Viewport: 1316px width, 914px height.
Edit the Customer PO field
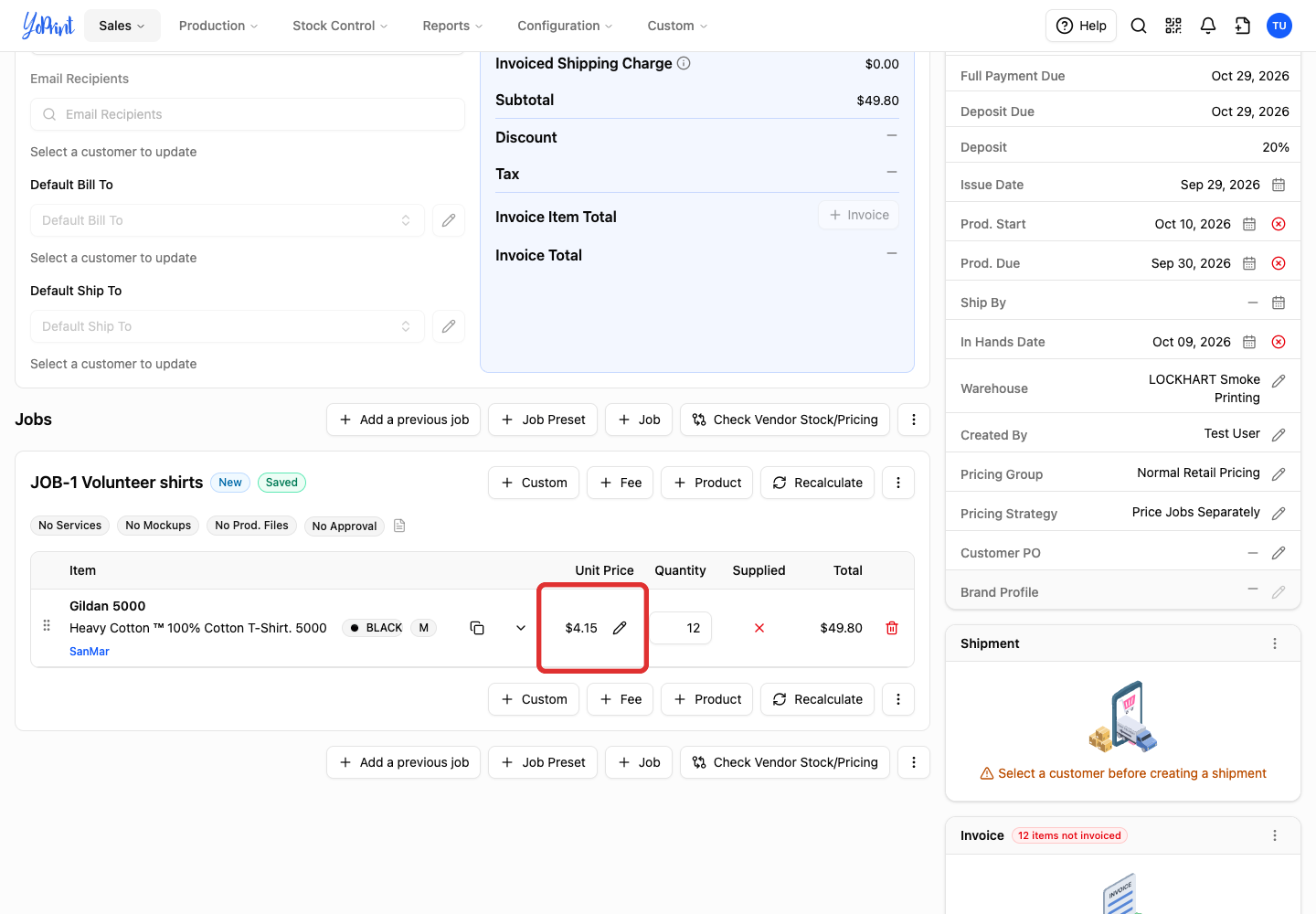[x=1279, y=553]
